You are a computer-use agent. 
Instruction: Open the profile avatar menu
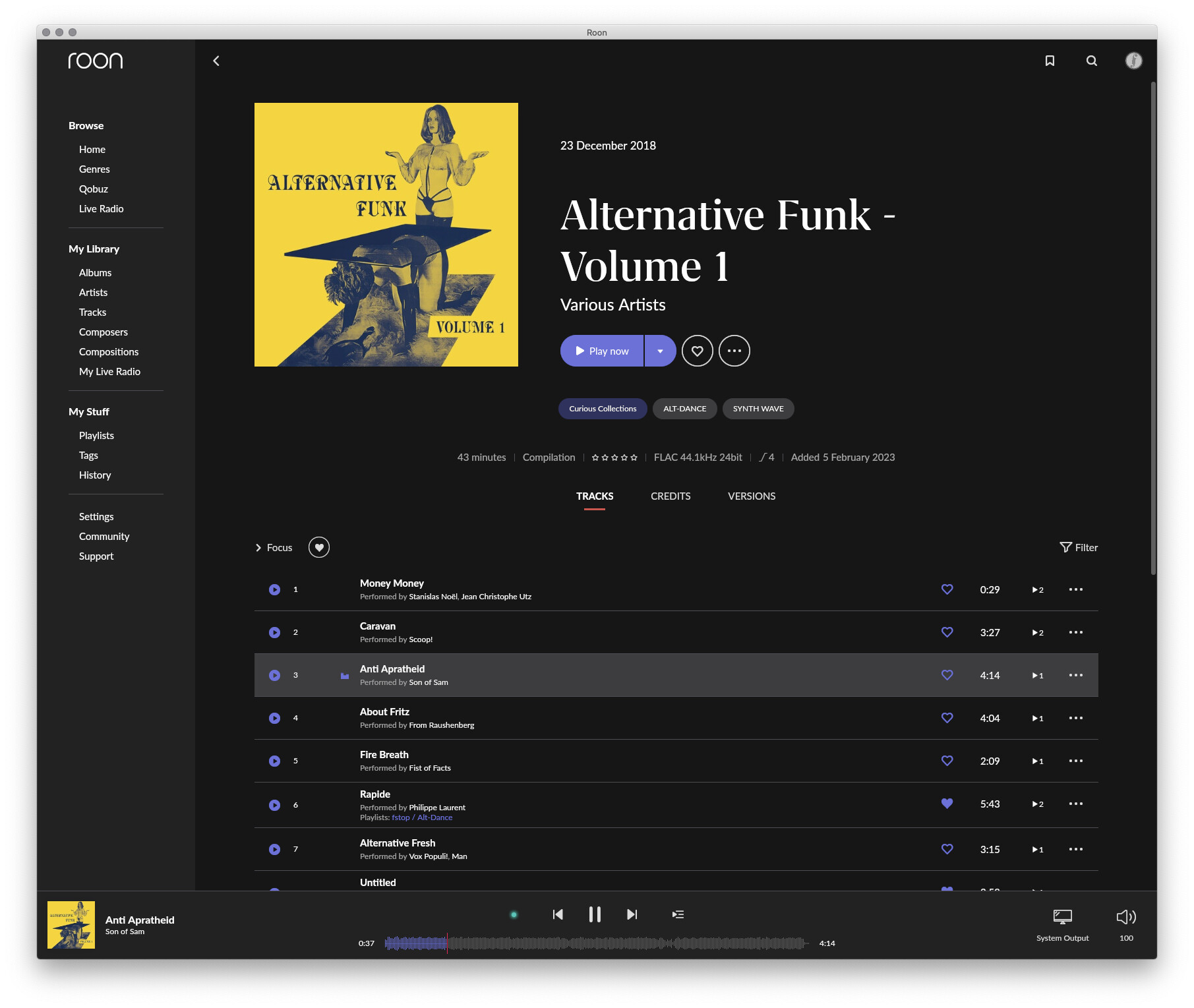click(x=1133, y=61)
